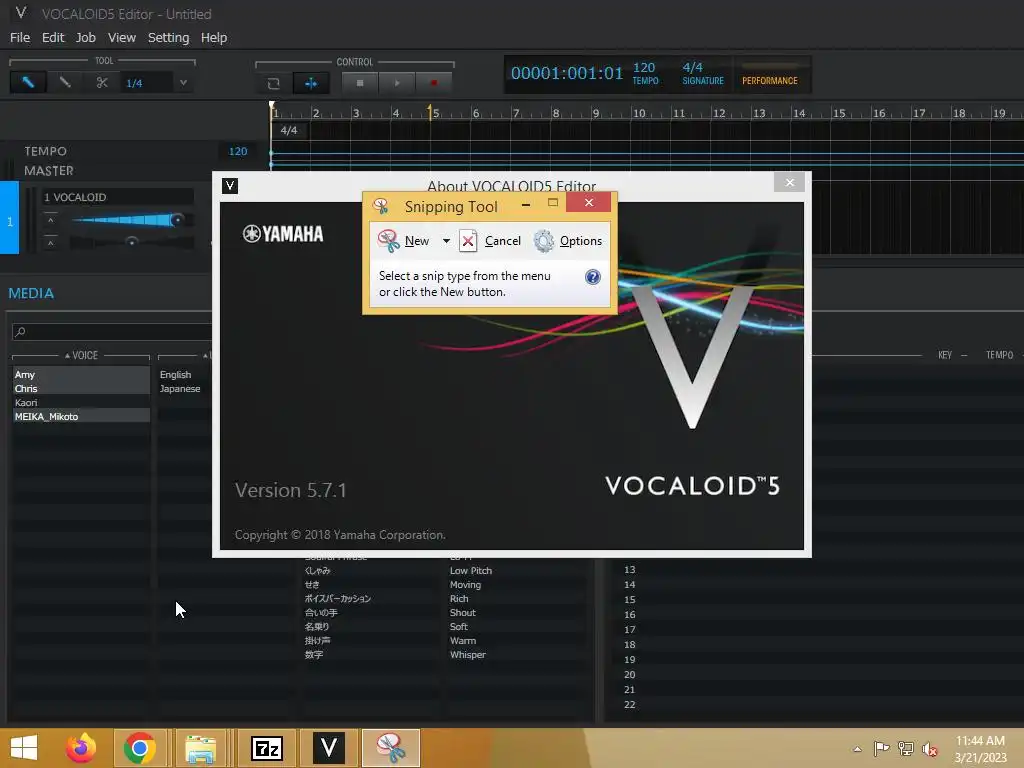This screenshot has height=768, width=1024.
Task: Click bar 10 on the timeline ruler
Action: point(639,113)
